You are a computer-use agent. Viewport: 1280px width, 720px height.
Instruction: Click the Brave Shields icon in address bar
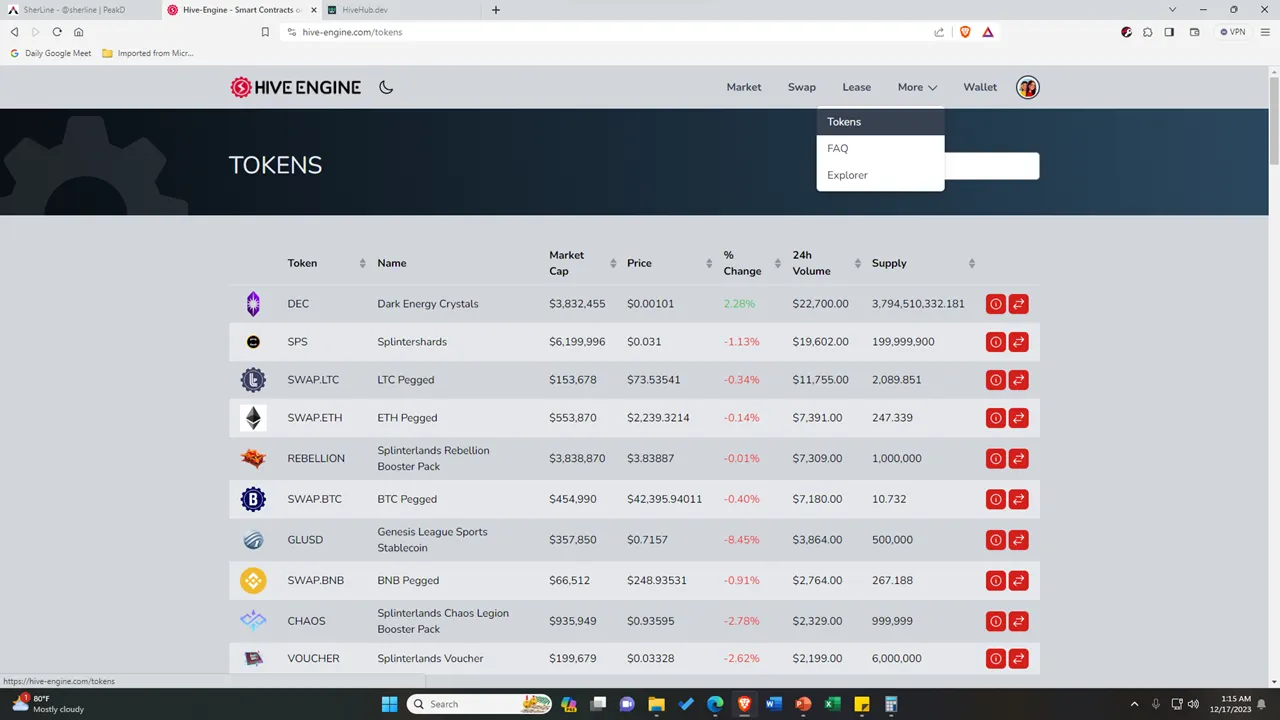pyautogui.click(x=965, y=32)
